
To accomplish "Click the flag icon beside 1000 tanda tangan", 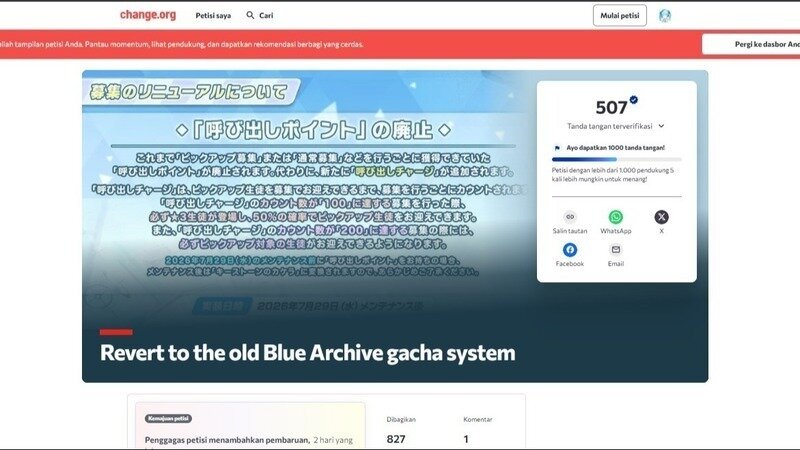I will 557,148.
